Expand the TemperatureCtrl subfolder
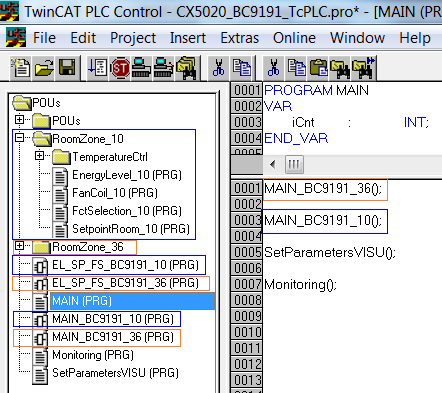This screenshot has height=393, width=442. [x=40, y=155]
